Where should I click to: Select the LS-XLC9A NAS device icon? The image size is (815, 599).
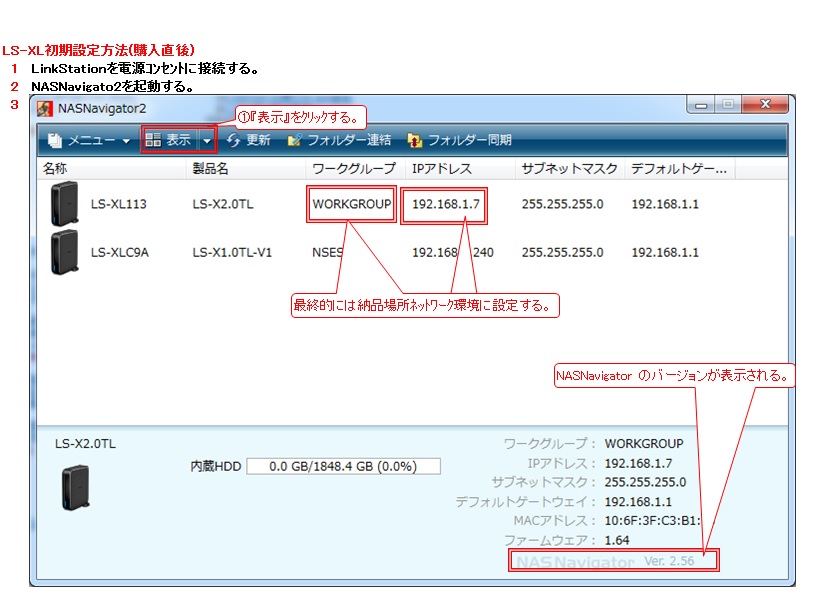[x=64, y=252]
